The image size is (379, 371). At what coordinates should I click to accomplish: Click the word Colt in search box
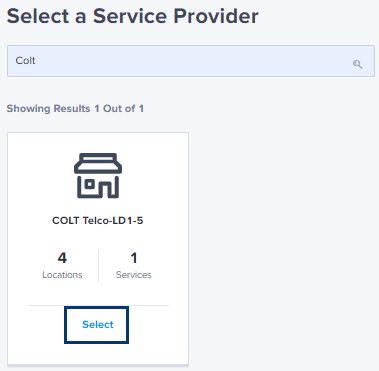(25, 60)
